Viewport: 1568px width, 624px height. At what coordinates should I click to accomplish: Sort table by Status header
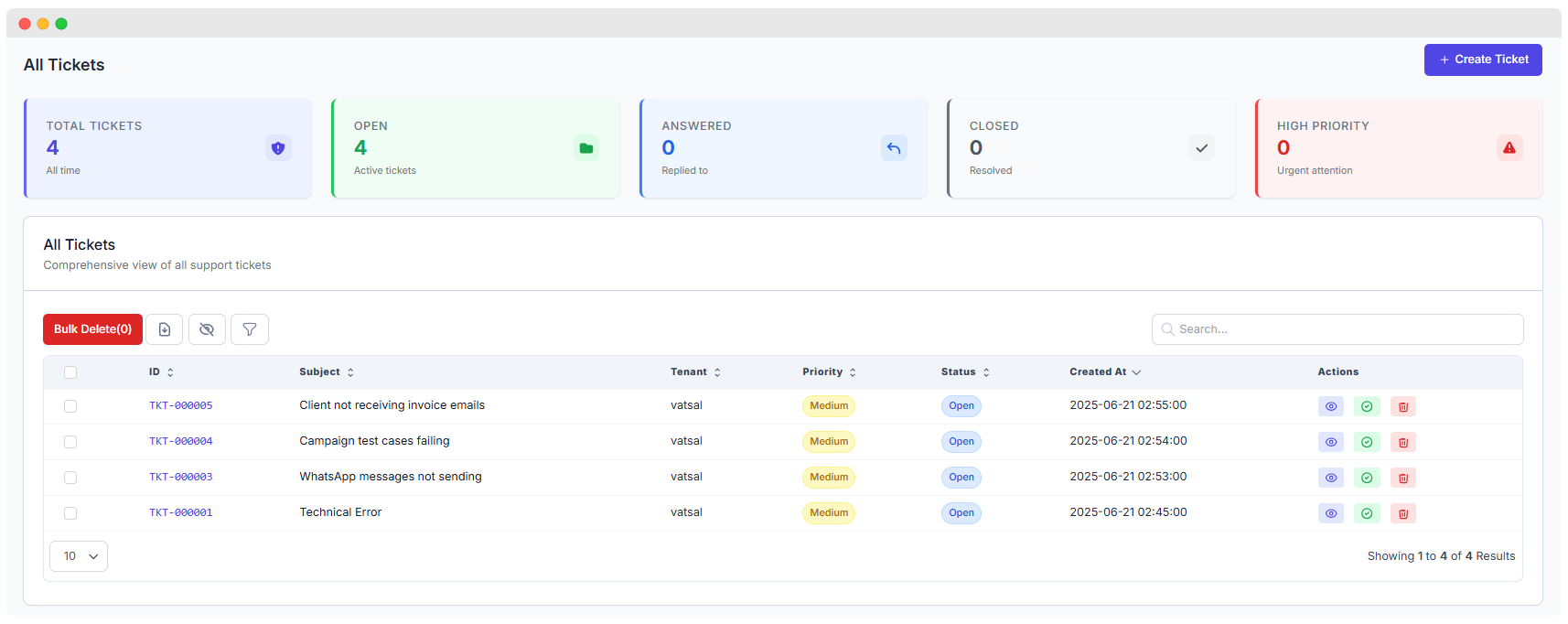965,372
